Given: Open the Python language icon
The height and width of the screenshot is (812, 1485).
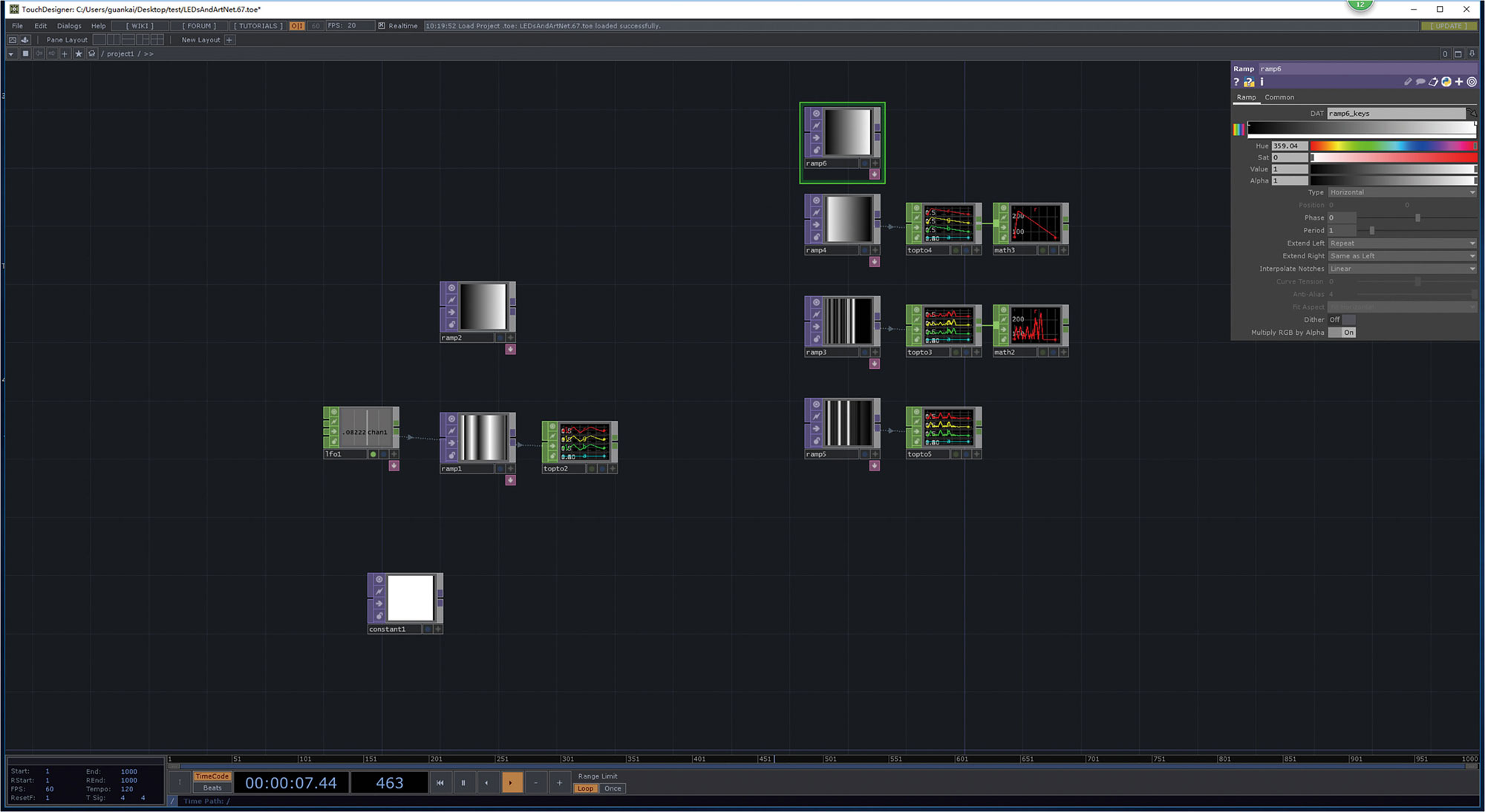Looking at the screenshot, I should (x=1446, y=82).
